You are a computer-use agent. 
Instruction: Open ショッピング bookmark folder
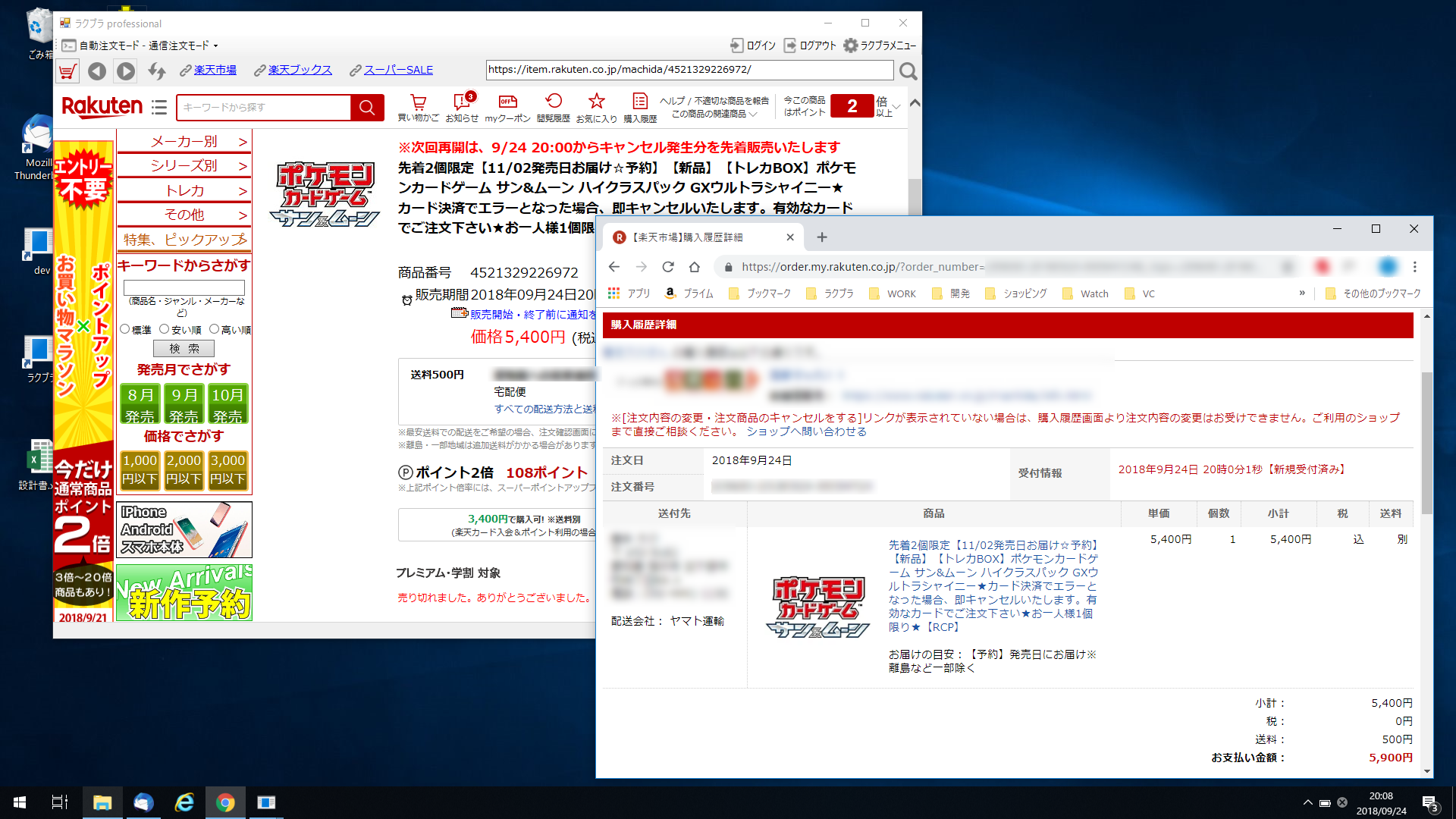point(1016,293)
